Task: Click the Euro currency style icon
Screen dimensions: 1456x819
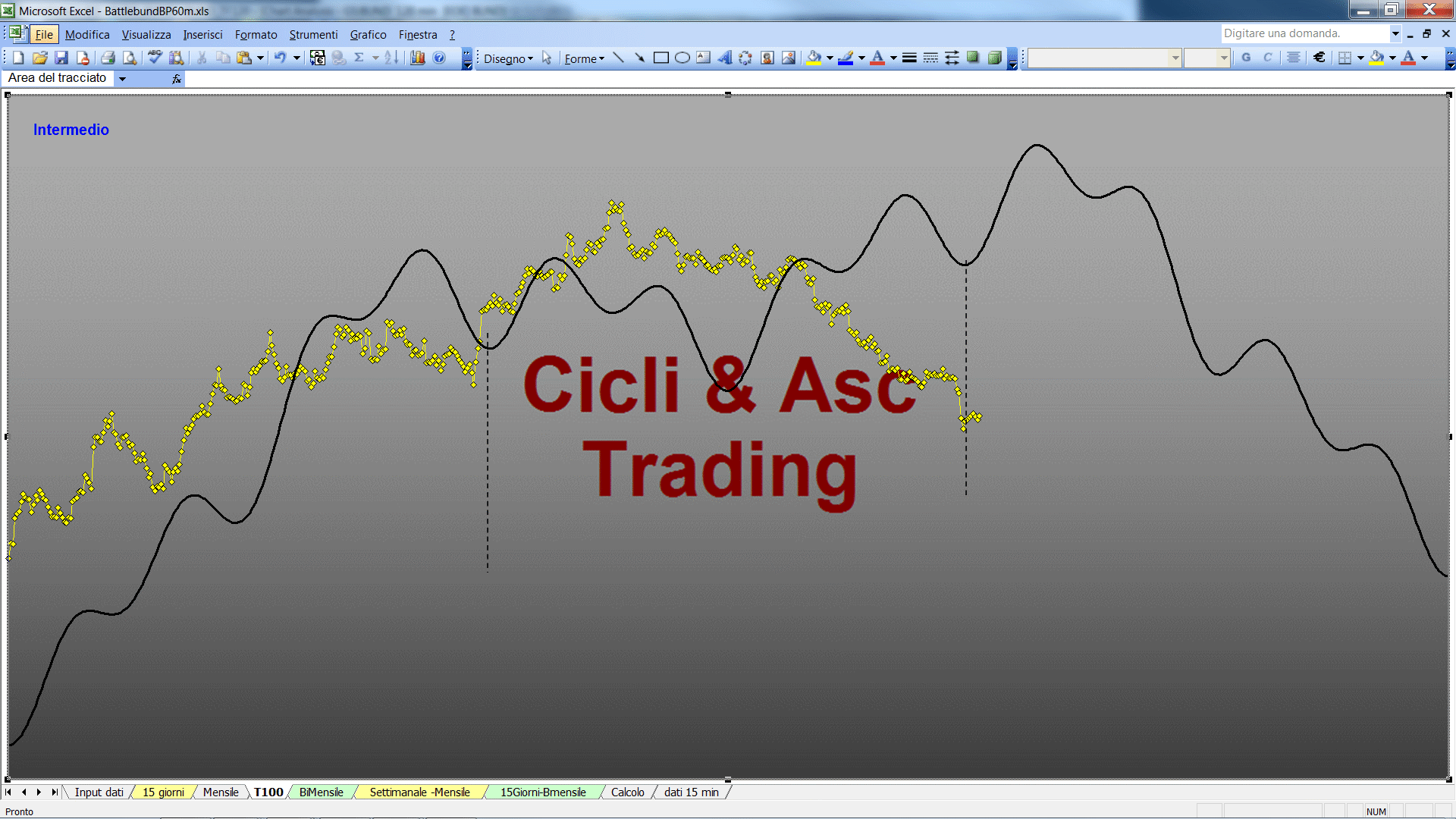Action: [x=1319, y=58]
